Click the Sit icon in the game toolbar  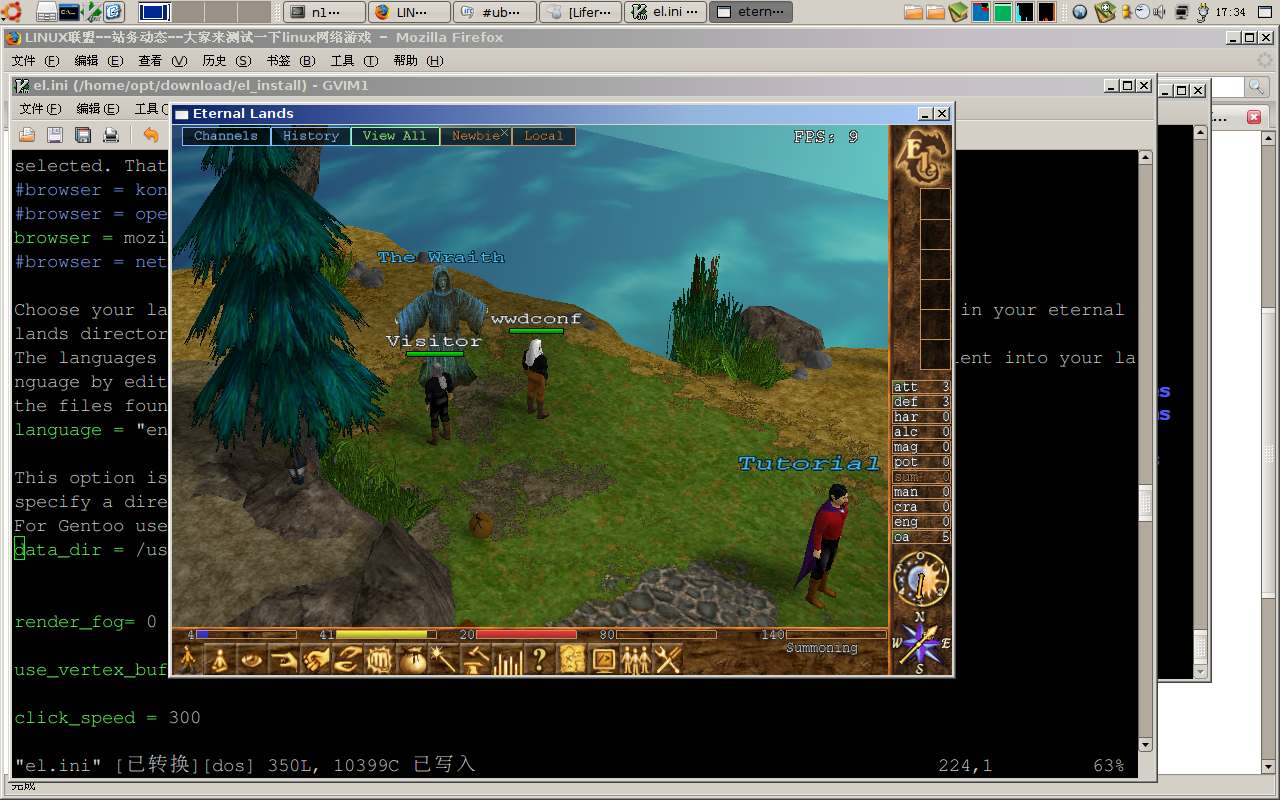click(220, 660)
